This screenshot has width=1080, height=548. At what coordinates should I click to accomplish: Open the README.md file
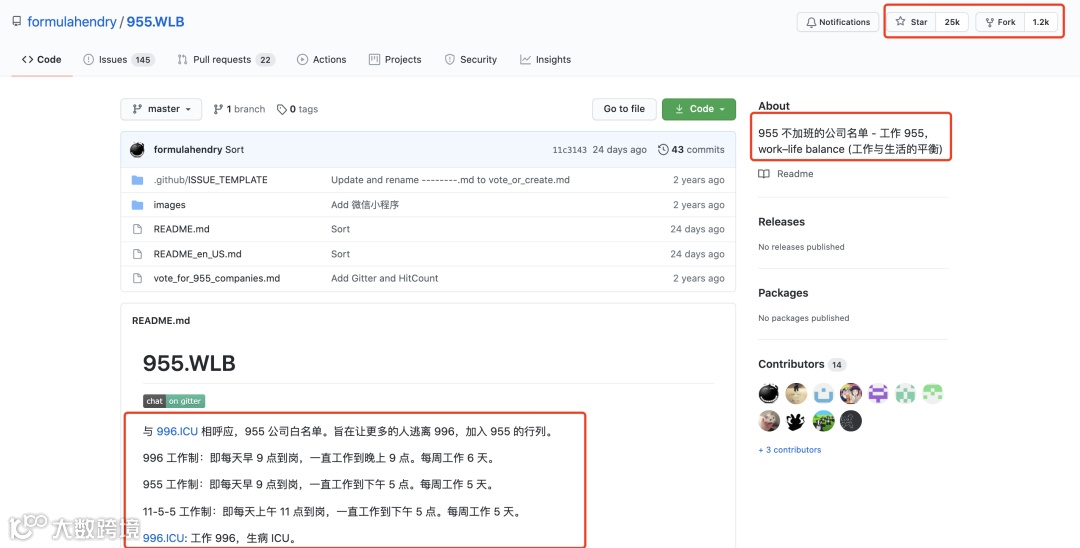[x=181, y=229]
